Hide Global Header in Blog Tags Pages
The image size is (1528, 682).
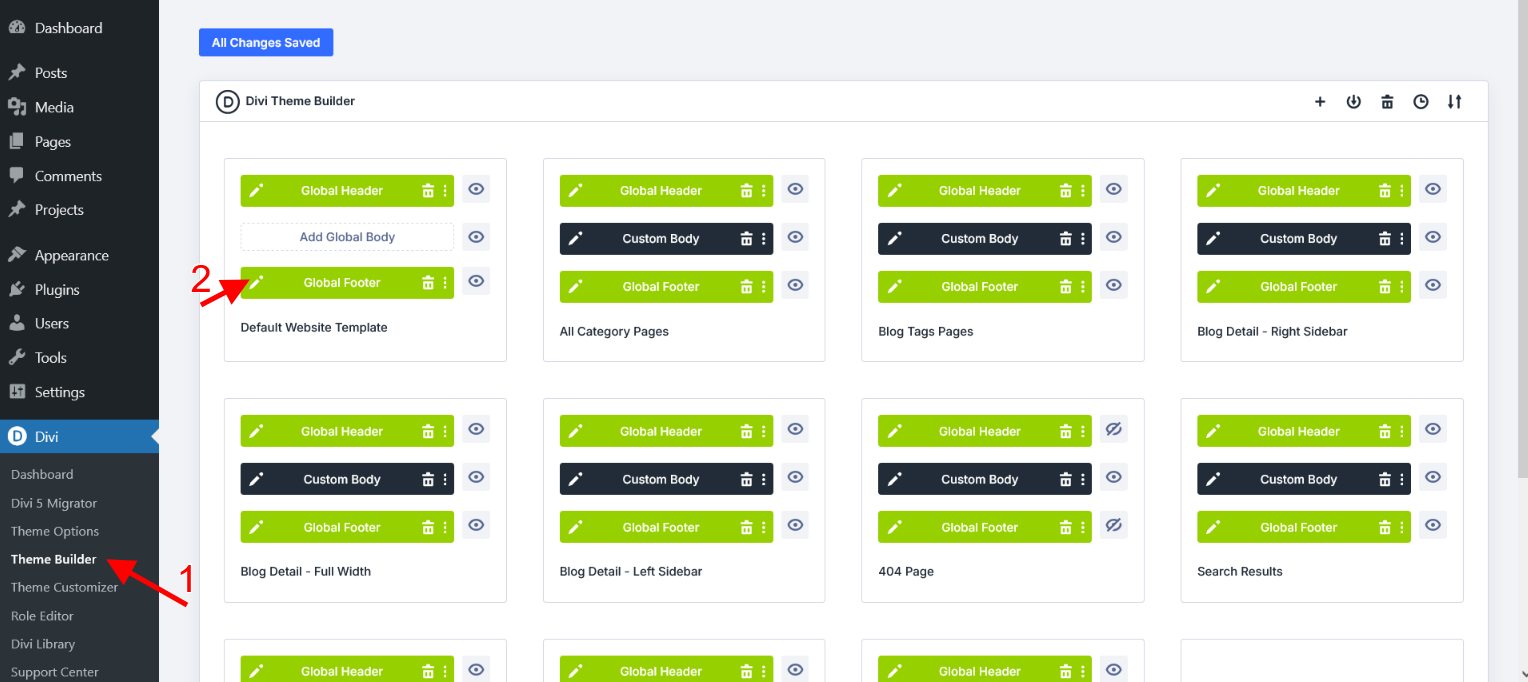coord(1114,189)
